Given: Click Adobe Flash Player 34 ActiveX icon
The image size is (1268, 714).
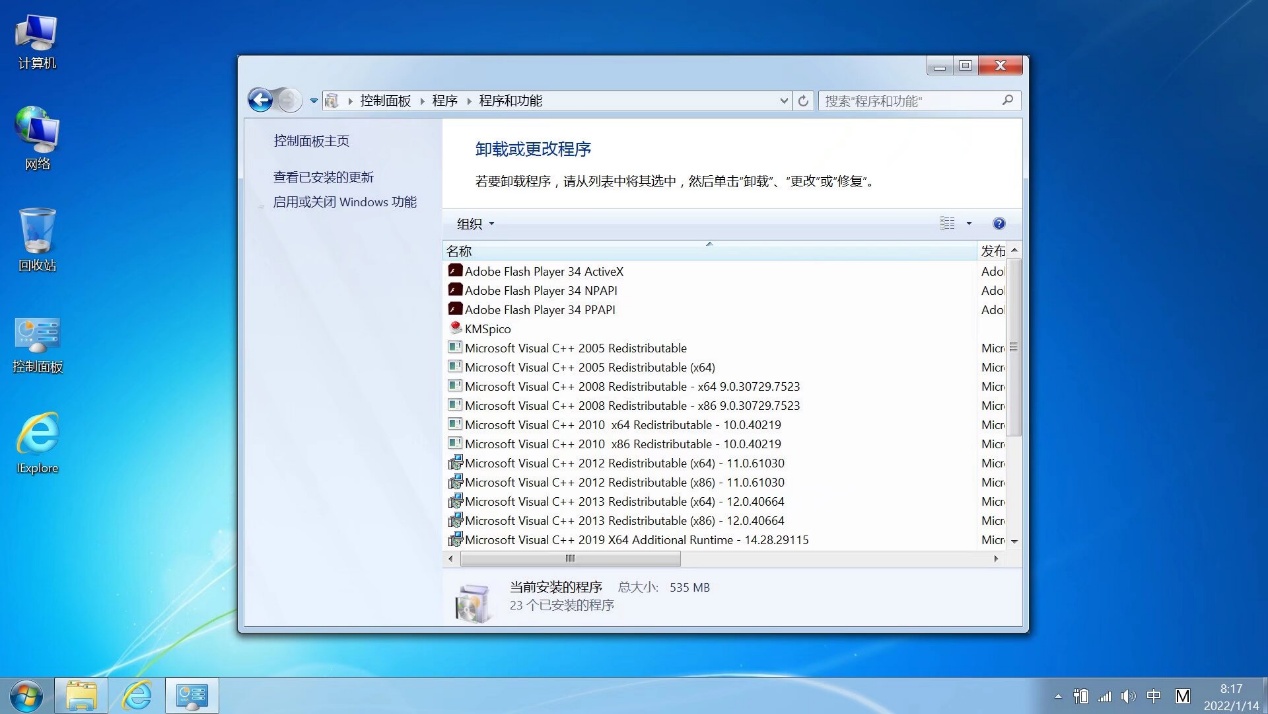Looking at the screenshot, I should click(x=455, y=271).
